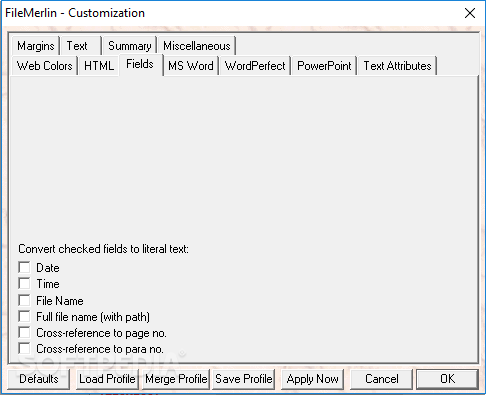Switch to the Margins tab
This screenshot has height=395, width=486.
36,46
